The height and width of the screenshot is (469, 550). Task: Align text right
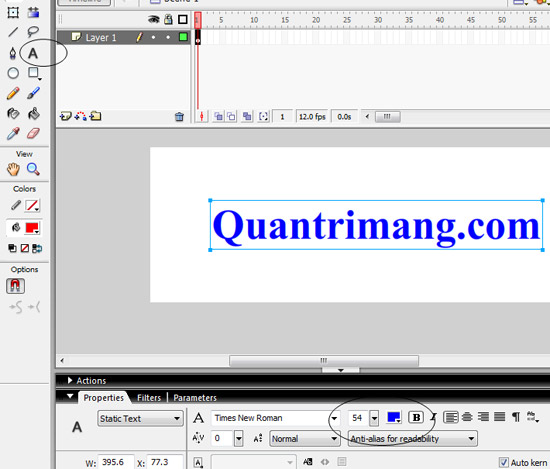483,417
